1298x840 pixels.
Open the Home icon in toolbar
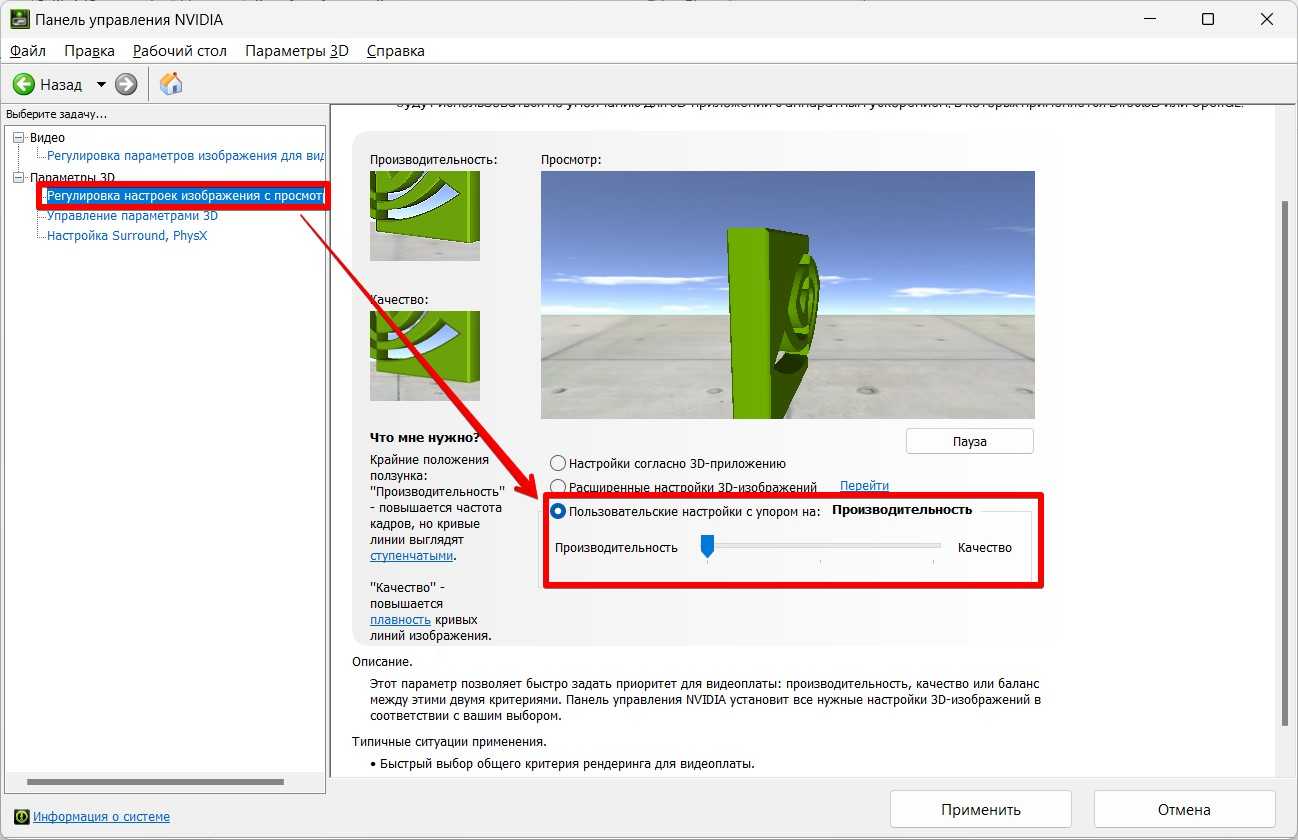tap(171, 84)
